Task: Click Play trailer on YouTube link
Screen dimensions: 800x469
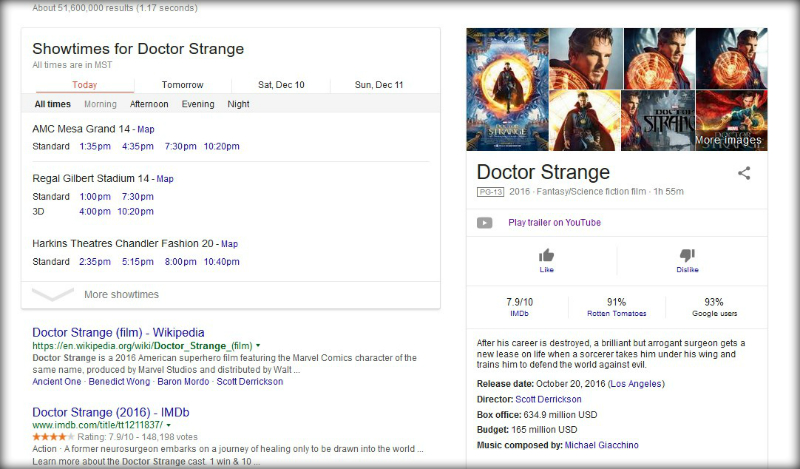Action: pyautogui.click(x=555, y=223)
